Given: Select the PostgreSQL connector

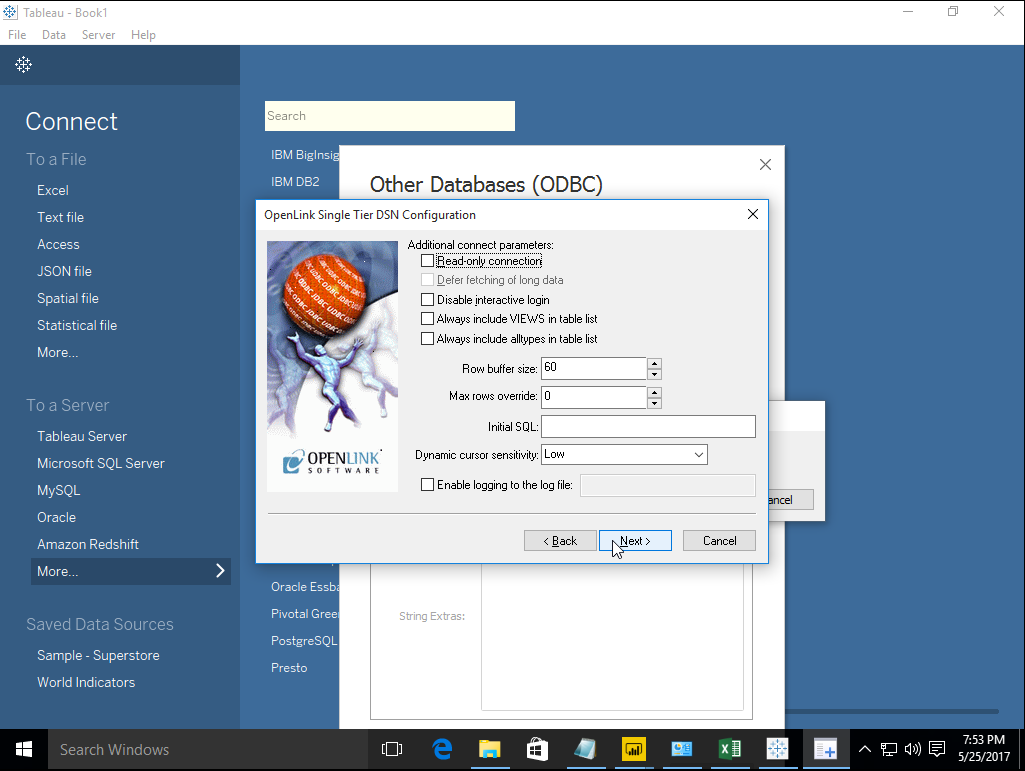Looking at the screenshot, I should click(x=304, y=641).
